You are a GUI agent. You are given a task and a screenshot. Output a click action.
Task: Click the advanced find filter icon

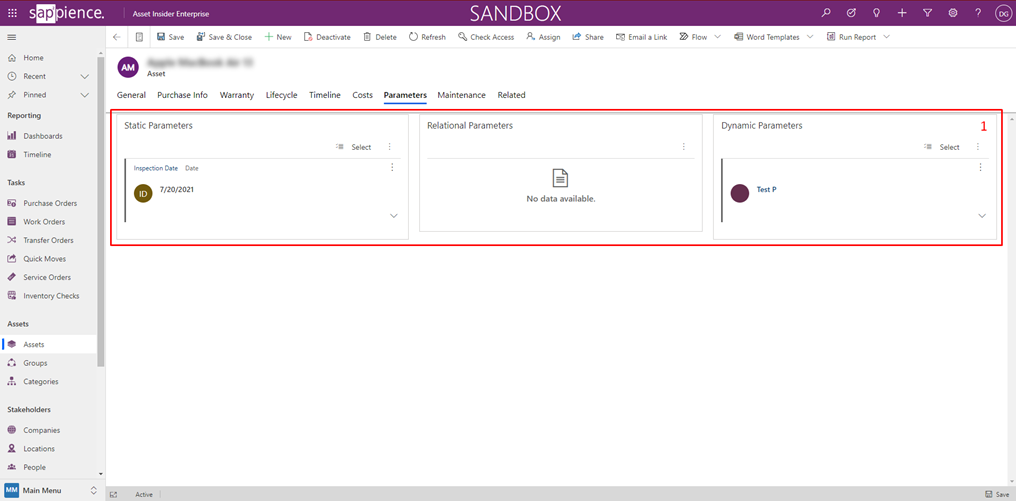[x=927, y=13]
